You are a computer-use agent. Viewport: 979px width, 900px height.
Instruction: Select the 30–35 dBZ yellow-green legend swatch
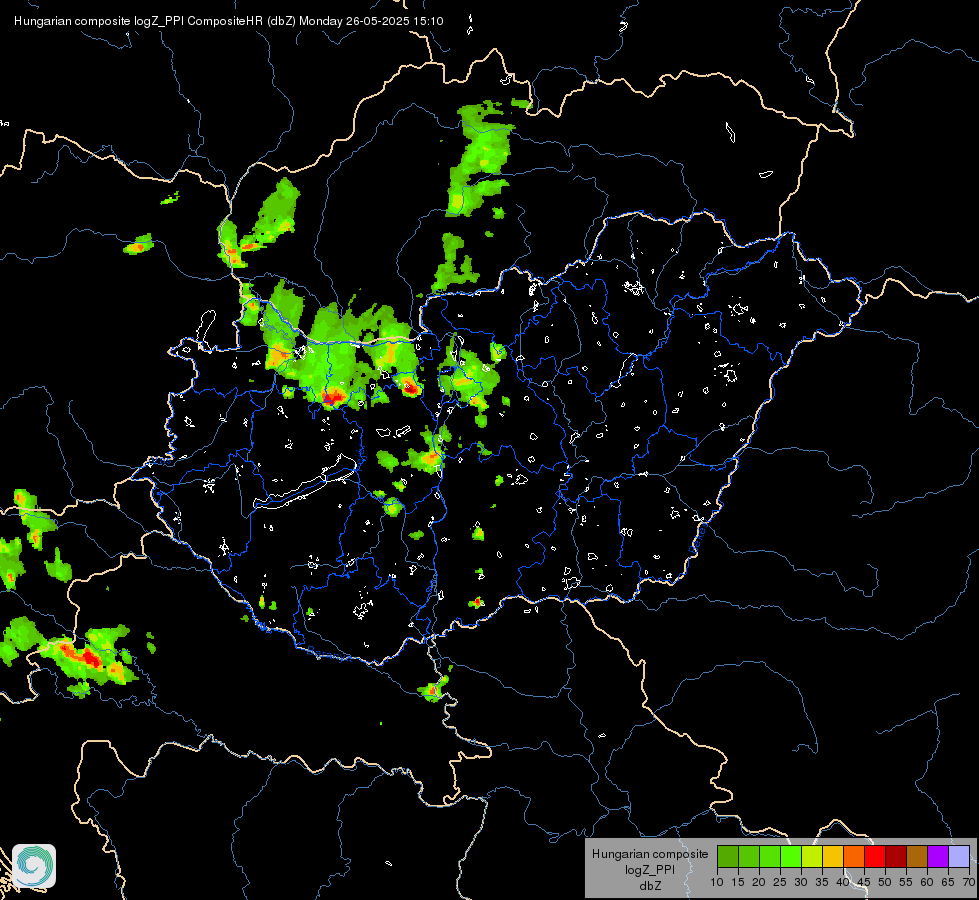(x=812, y=856)
